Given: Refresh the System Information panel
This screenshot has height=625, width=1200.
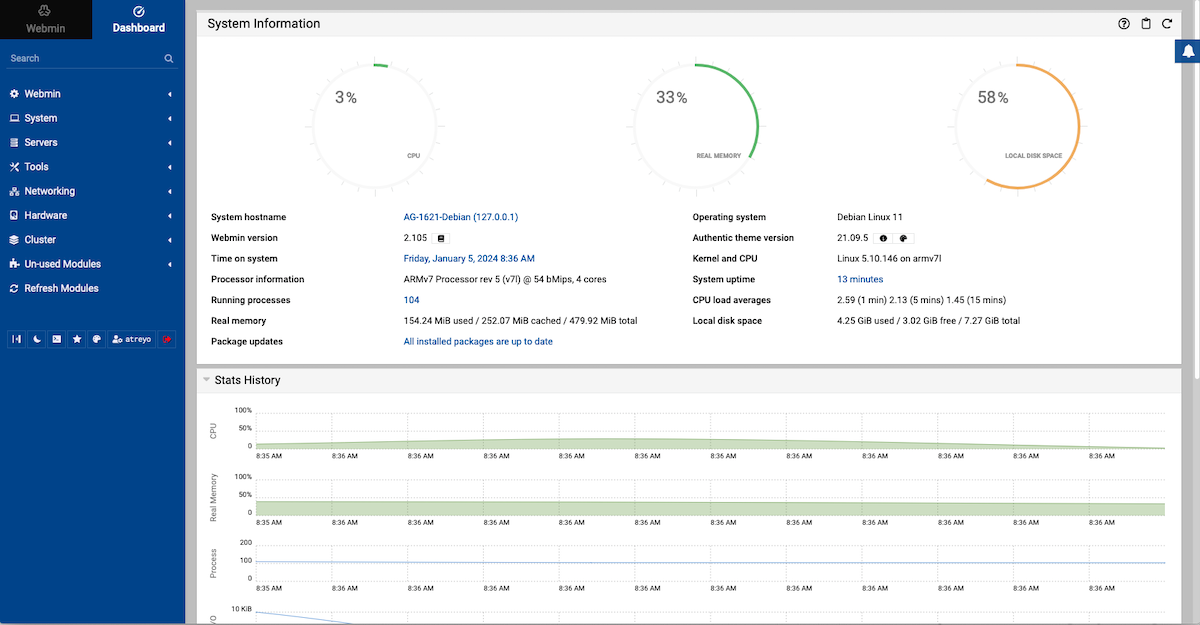Looking at the screenshot, I should pyautogui.click(x=1167, y=23).
